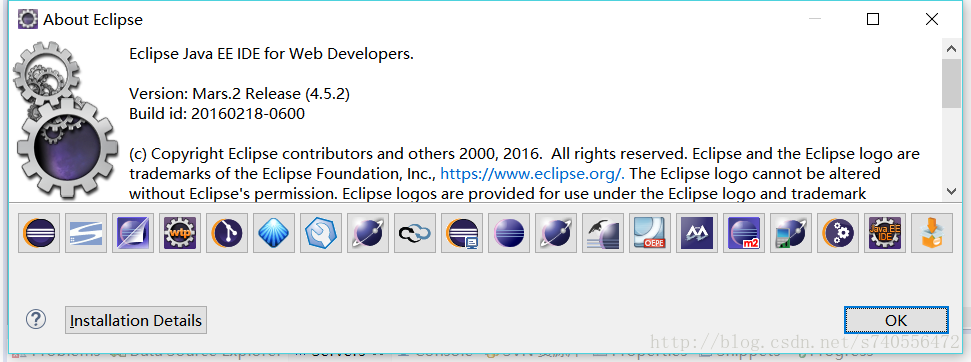Click the purple sphere with document page icon
This screenshot has height=362, width=971.
(x=133, y=233)
